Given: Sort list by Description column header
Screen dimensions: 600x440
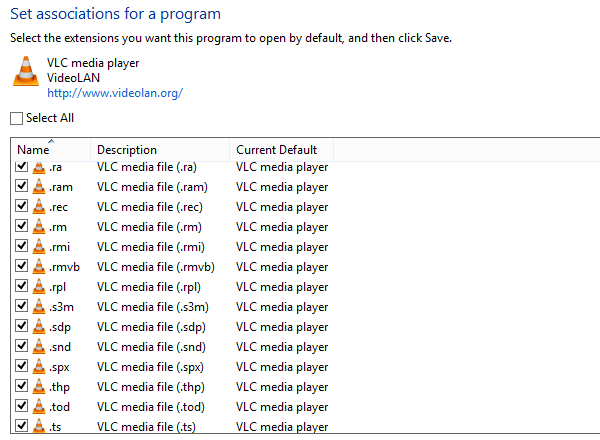Looking at the screenshot, I should tap(160, 150).
